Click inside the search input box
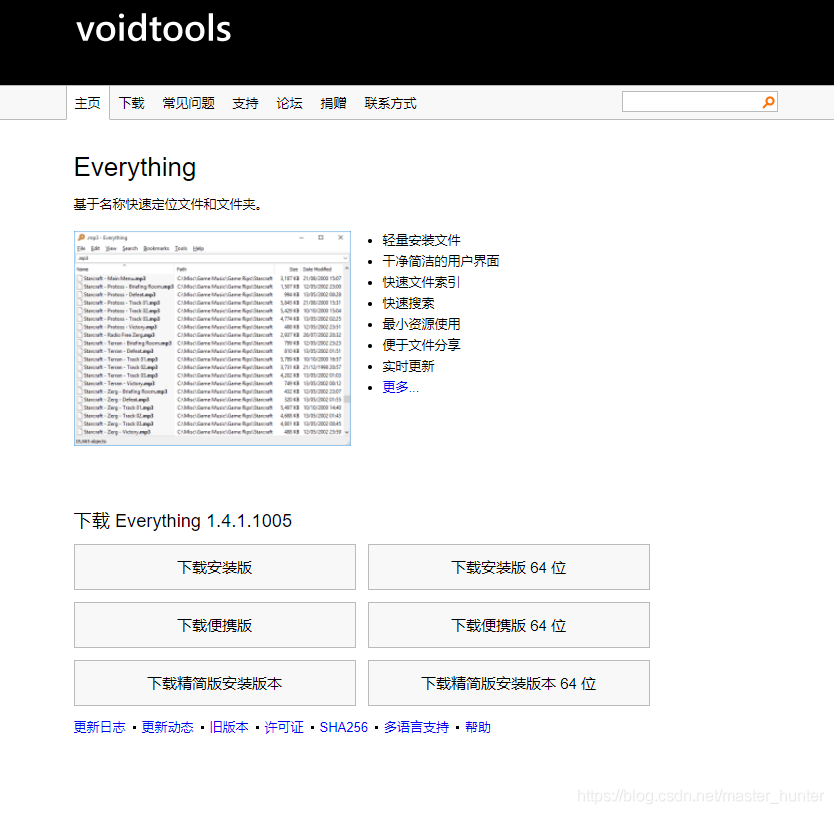The width and height of the screenshot is (834, 814). click(x=690, y=101)
